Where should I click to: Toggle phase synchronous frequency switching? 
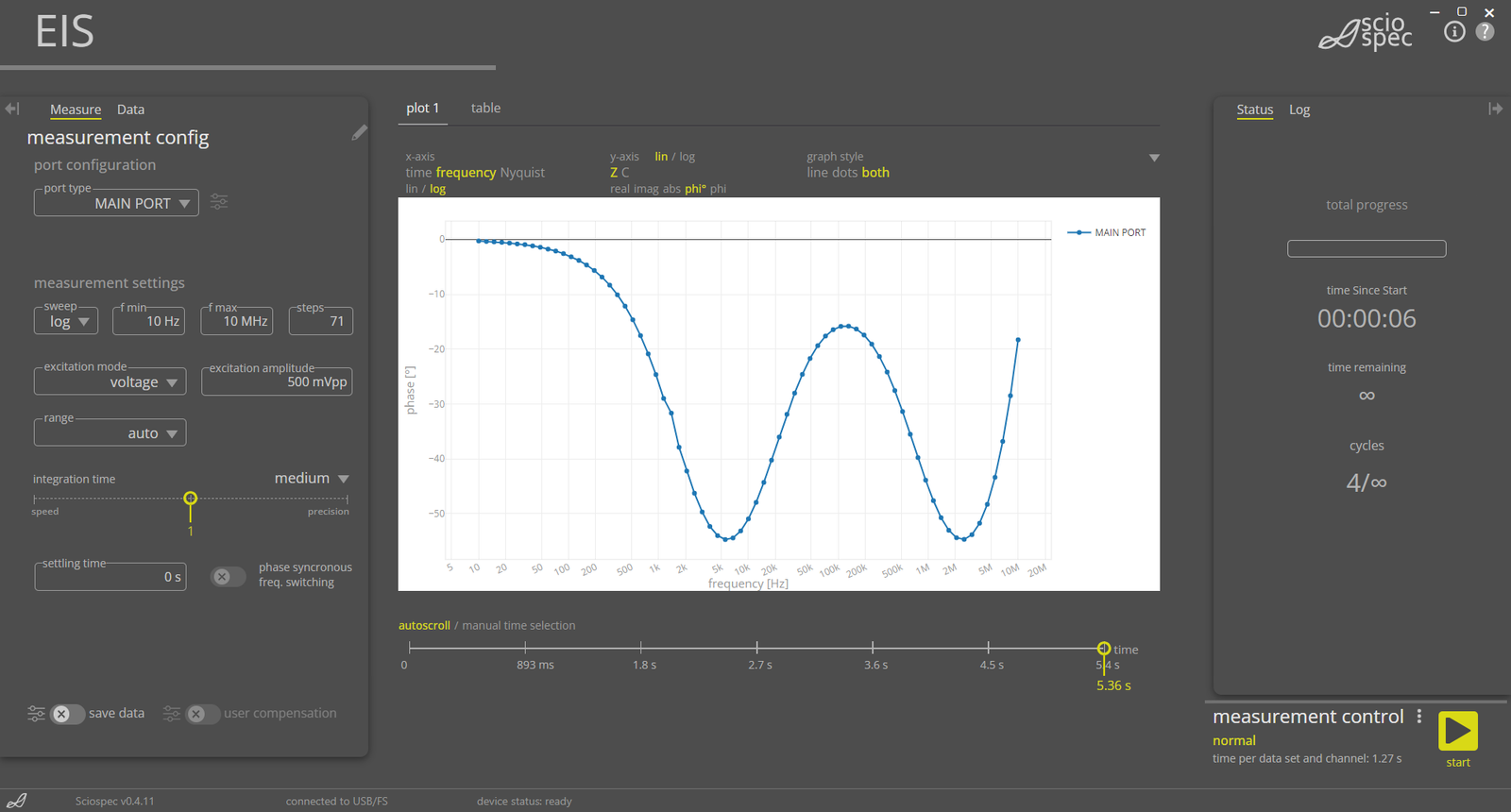click(227, 576)
